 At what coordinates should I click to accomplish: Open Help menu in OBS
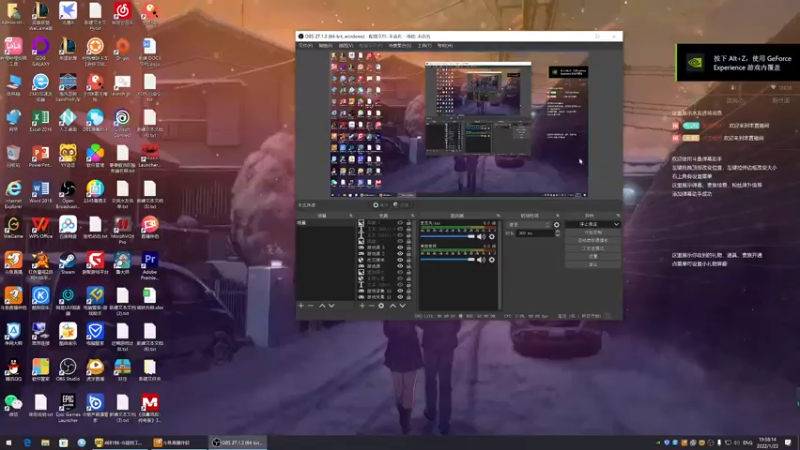(445, 45)
